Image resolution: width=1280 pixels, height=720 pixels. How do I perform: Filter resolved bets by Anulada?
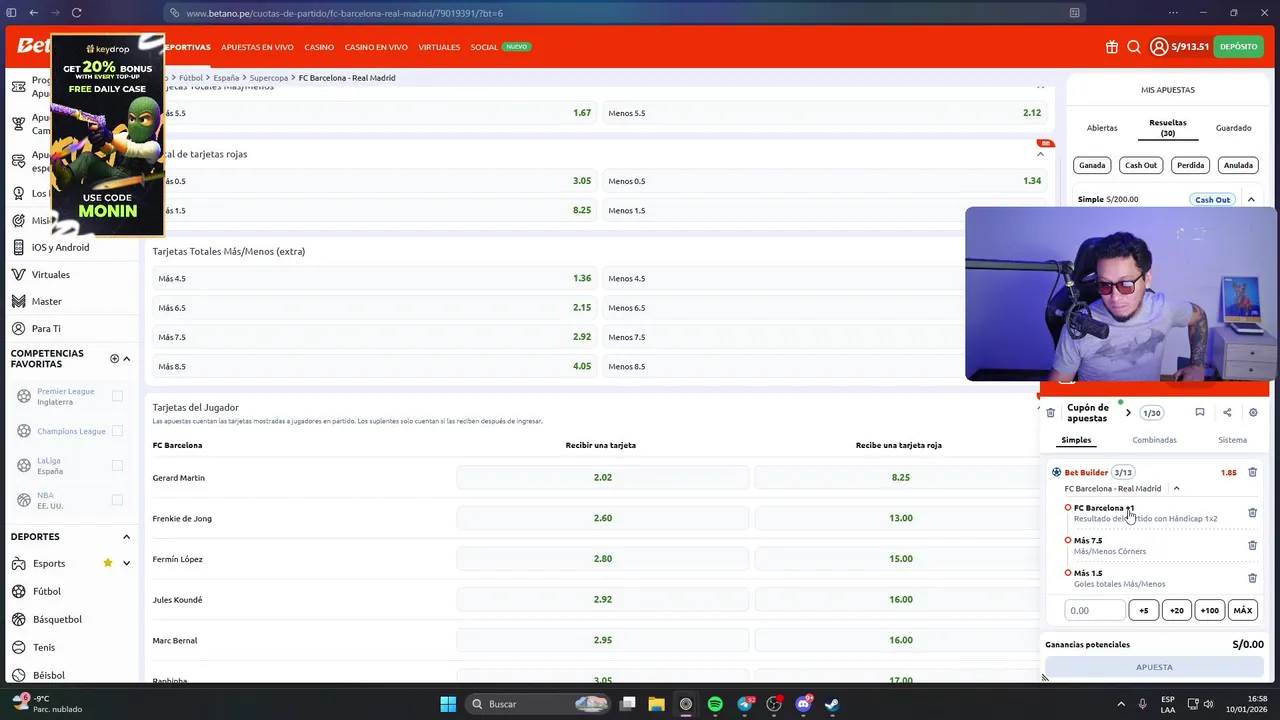[x=1238, y=165]
